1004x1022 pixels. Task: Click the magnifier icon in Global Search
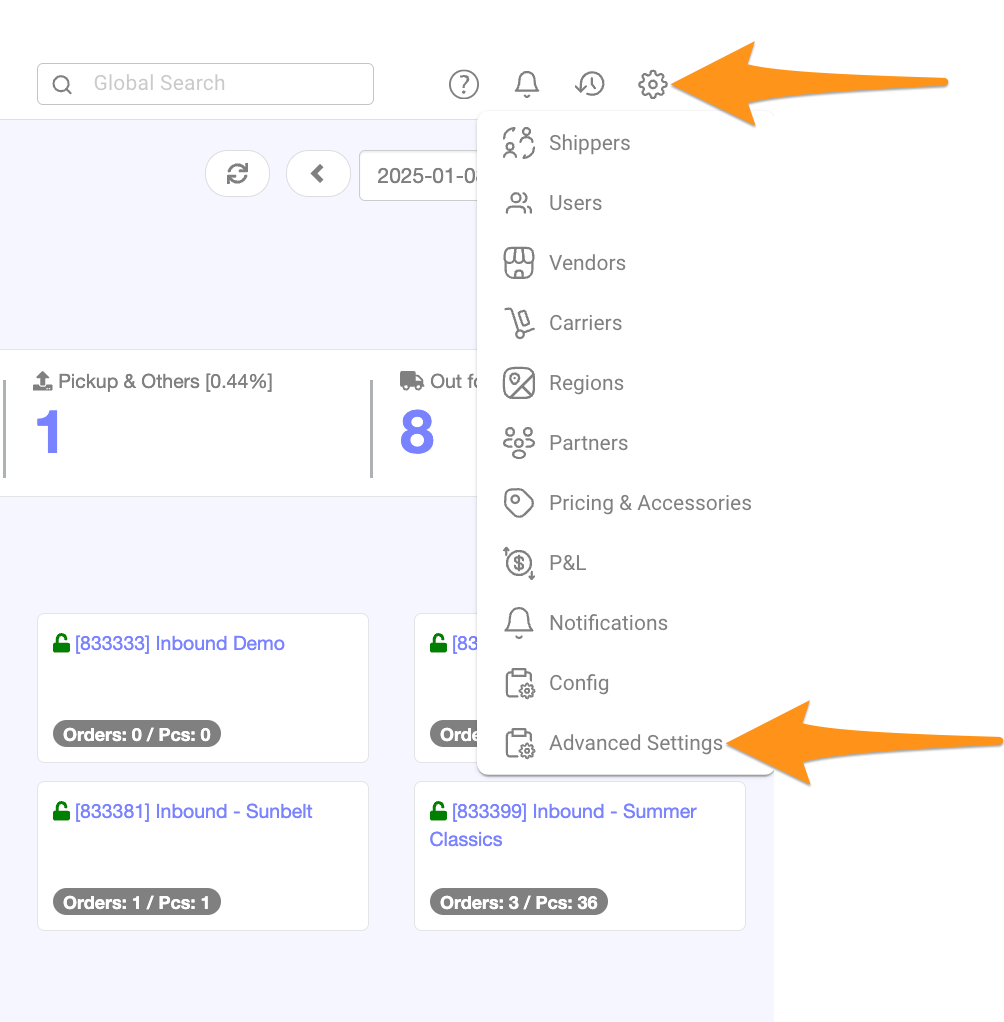62,84
